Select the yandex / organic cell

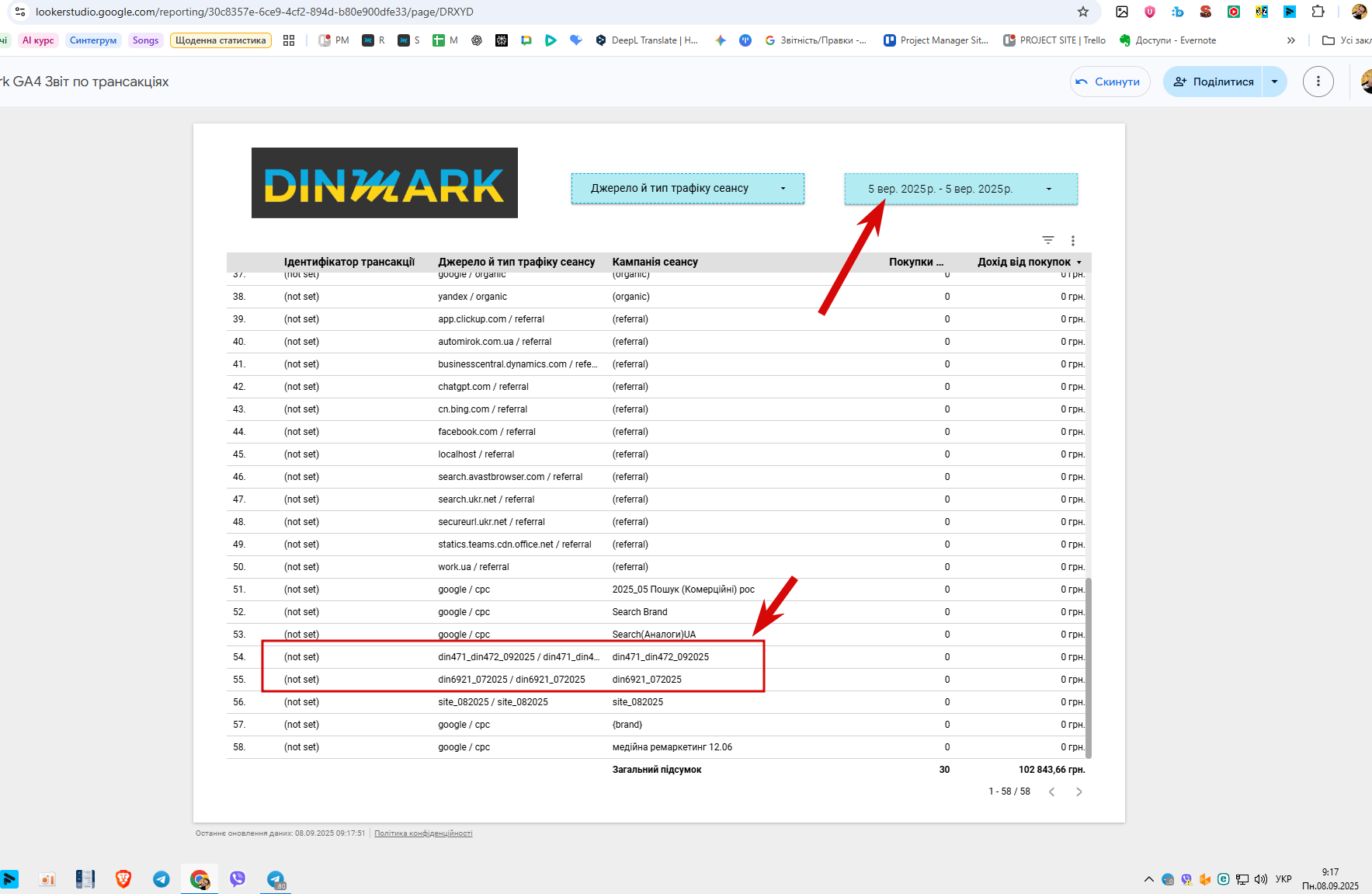click(472, 297)
